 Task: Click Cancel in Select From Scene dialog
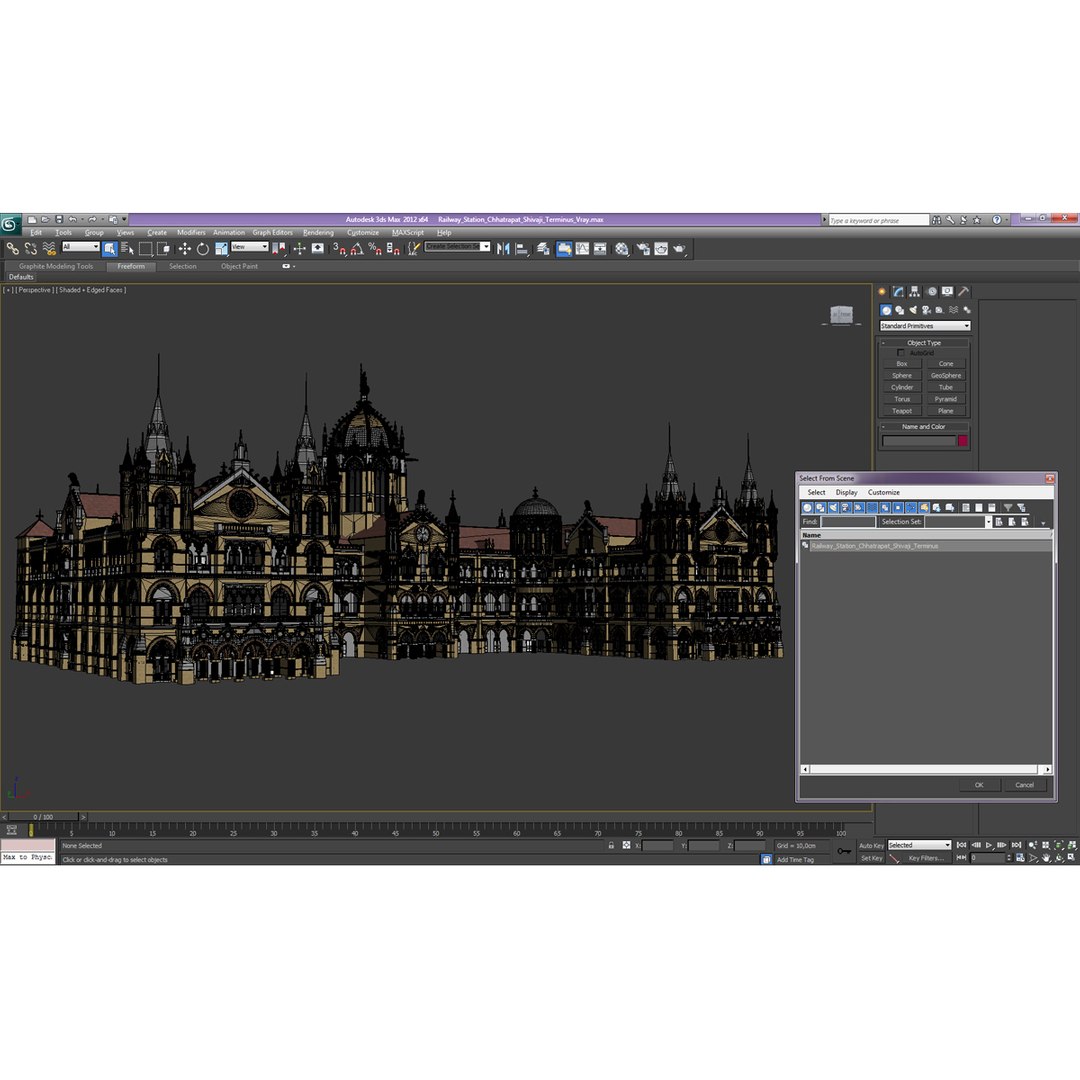(1024, 785)
